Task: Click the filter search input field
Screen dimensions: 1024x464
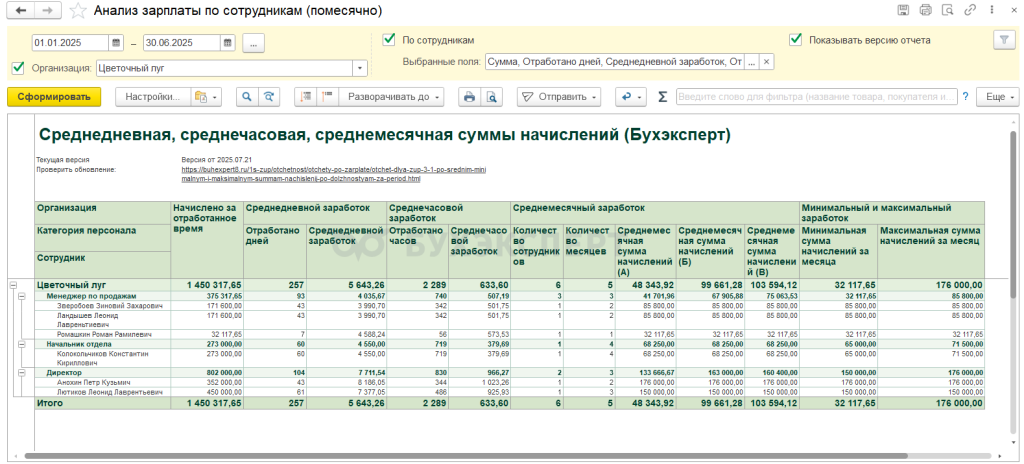Action: [816, 97]
